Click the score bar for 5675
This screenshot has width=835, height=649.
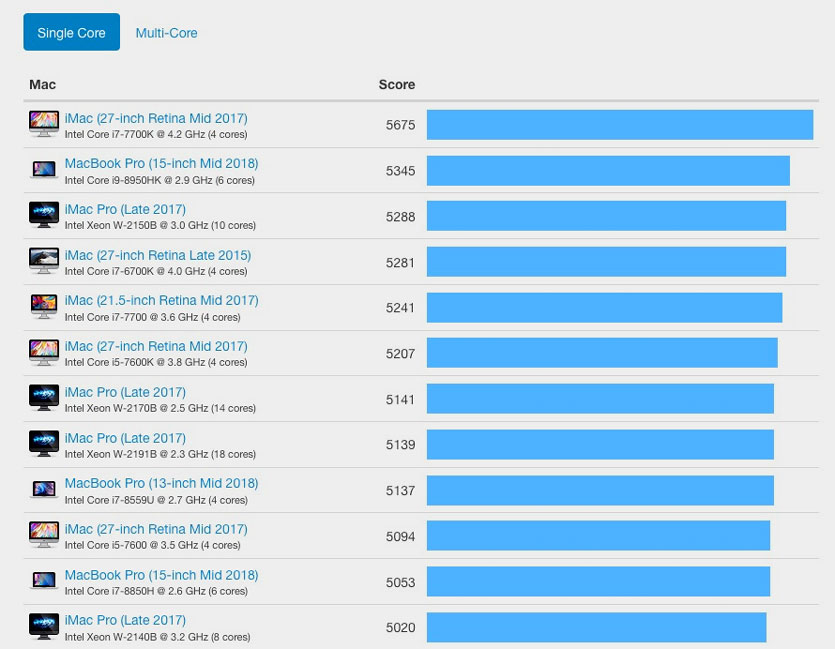coord(620,125)
